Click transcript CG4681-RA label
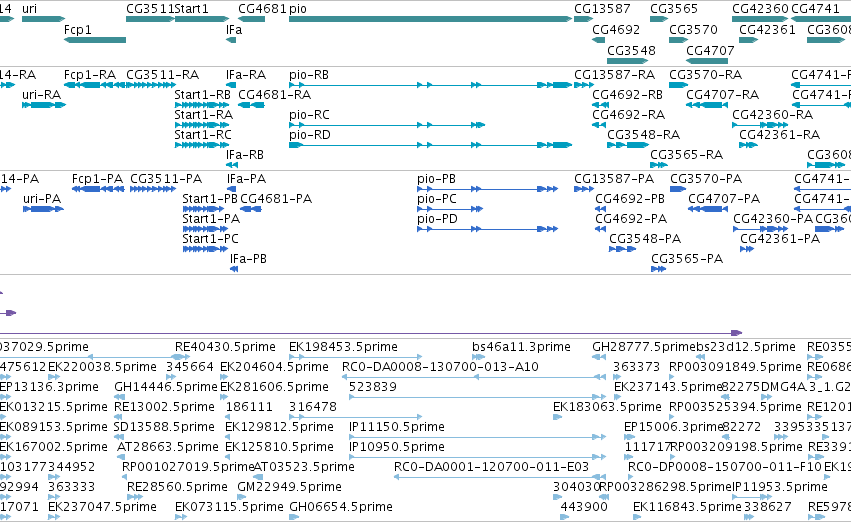The height and width of the screenshot is (522, 851). click(x=275, y=95)
